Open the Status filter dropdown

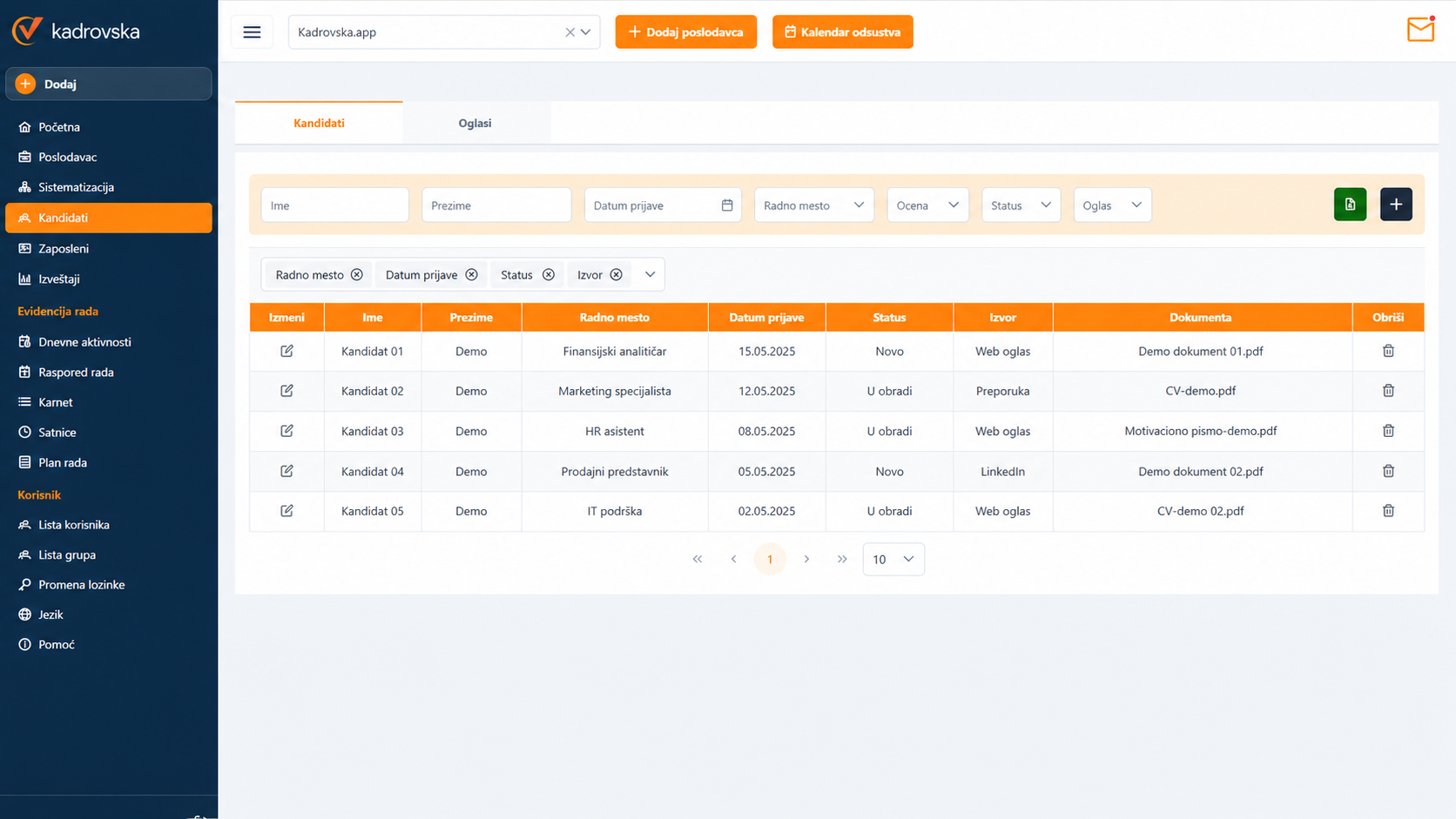pos(1021,205)
